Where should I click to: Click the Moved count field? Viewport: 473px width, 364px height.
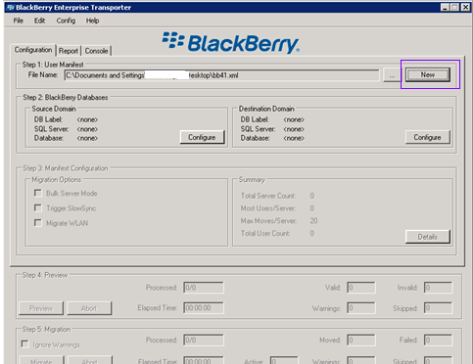tap(361, 340)
